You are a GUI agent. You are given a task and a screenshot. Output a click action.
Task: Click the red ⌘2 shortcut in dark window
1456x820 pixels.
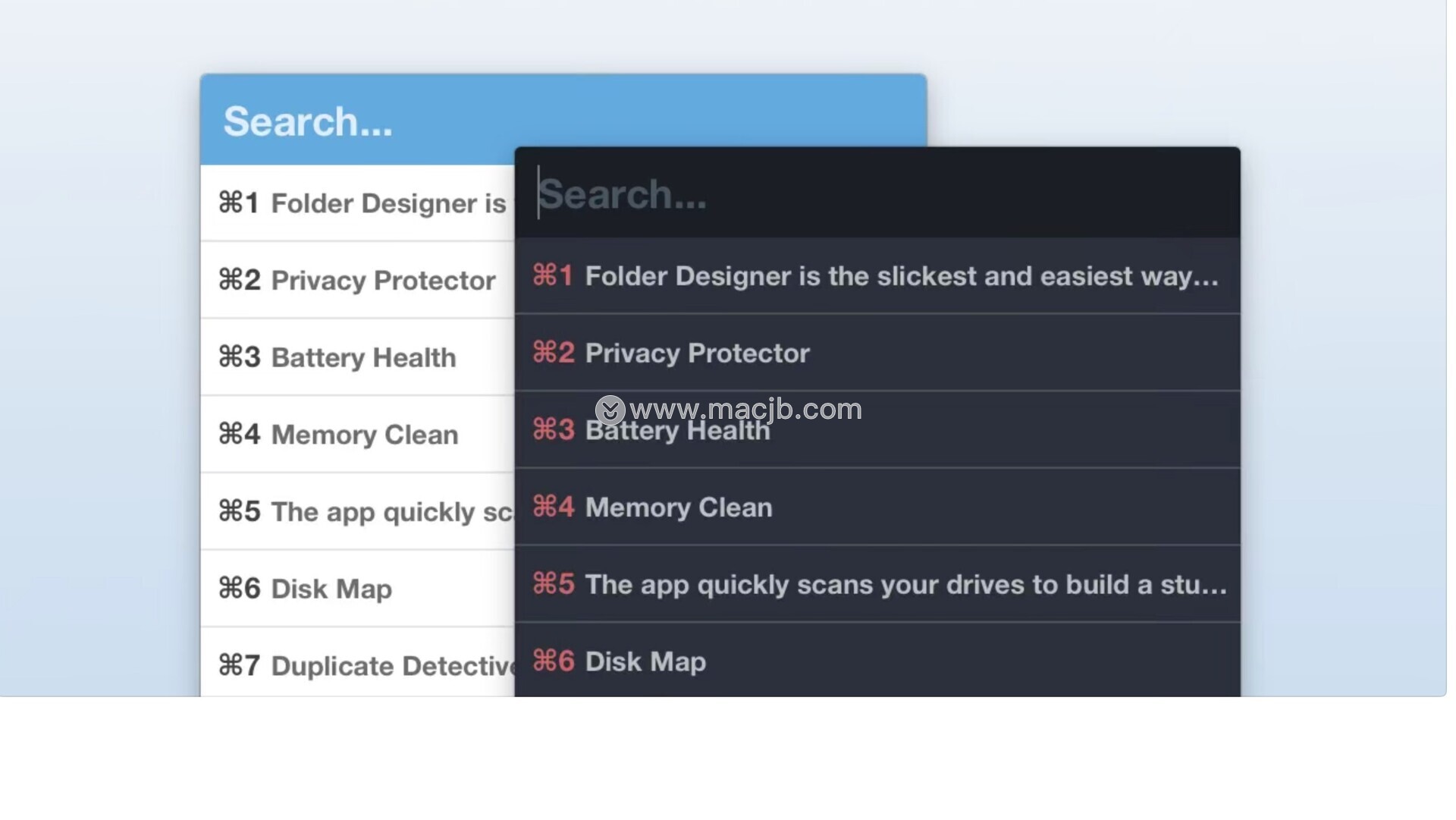[554, 352]
